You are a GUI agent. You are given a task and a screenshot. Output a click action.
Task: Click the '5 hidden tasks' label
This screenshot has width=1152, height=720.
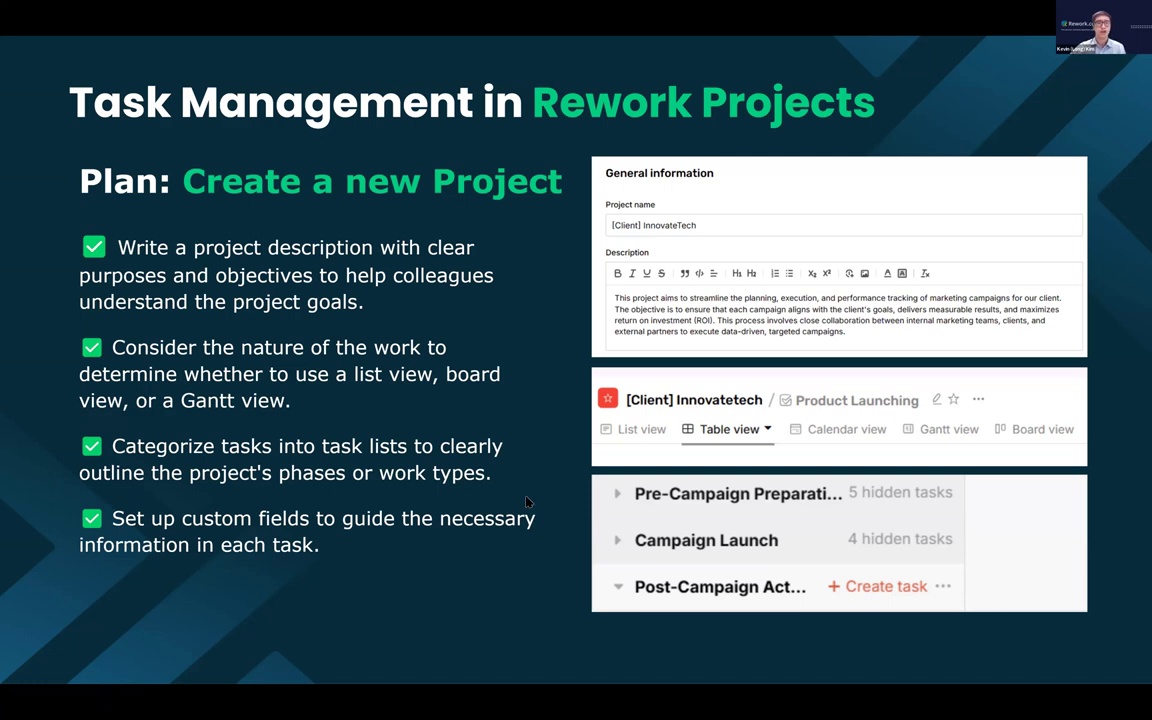point(900,492)
